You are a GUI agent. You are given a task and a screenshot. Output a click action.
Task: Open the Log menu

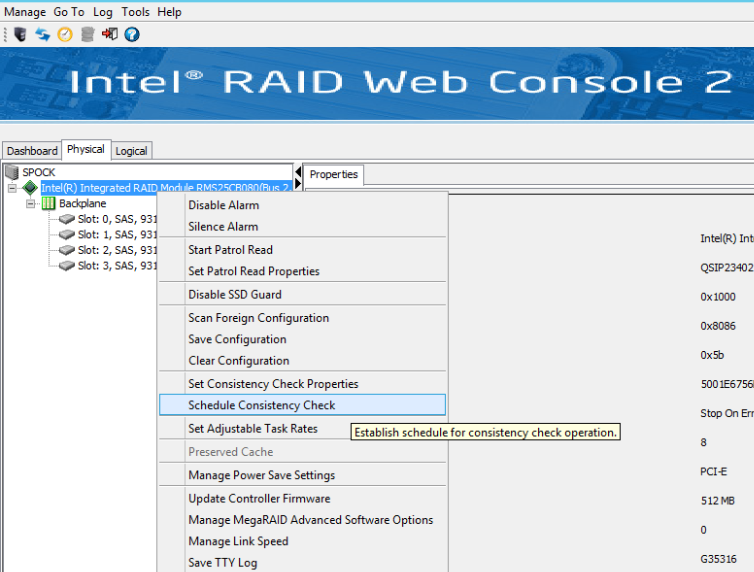(x=102, y=12)
